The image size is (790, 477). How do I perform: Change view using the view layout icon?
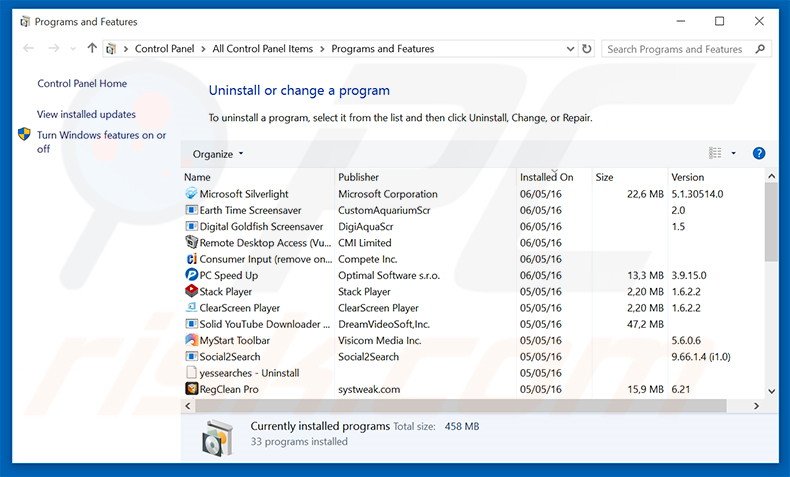coord(715,153)
